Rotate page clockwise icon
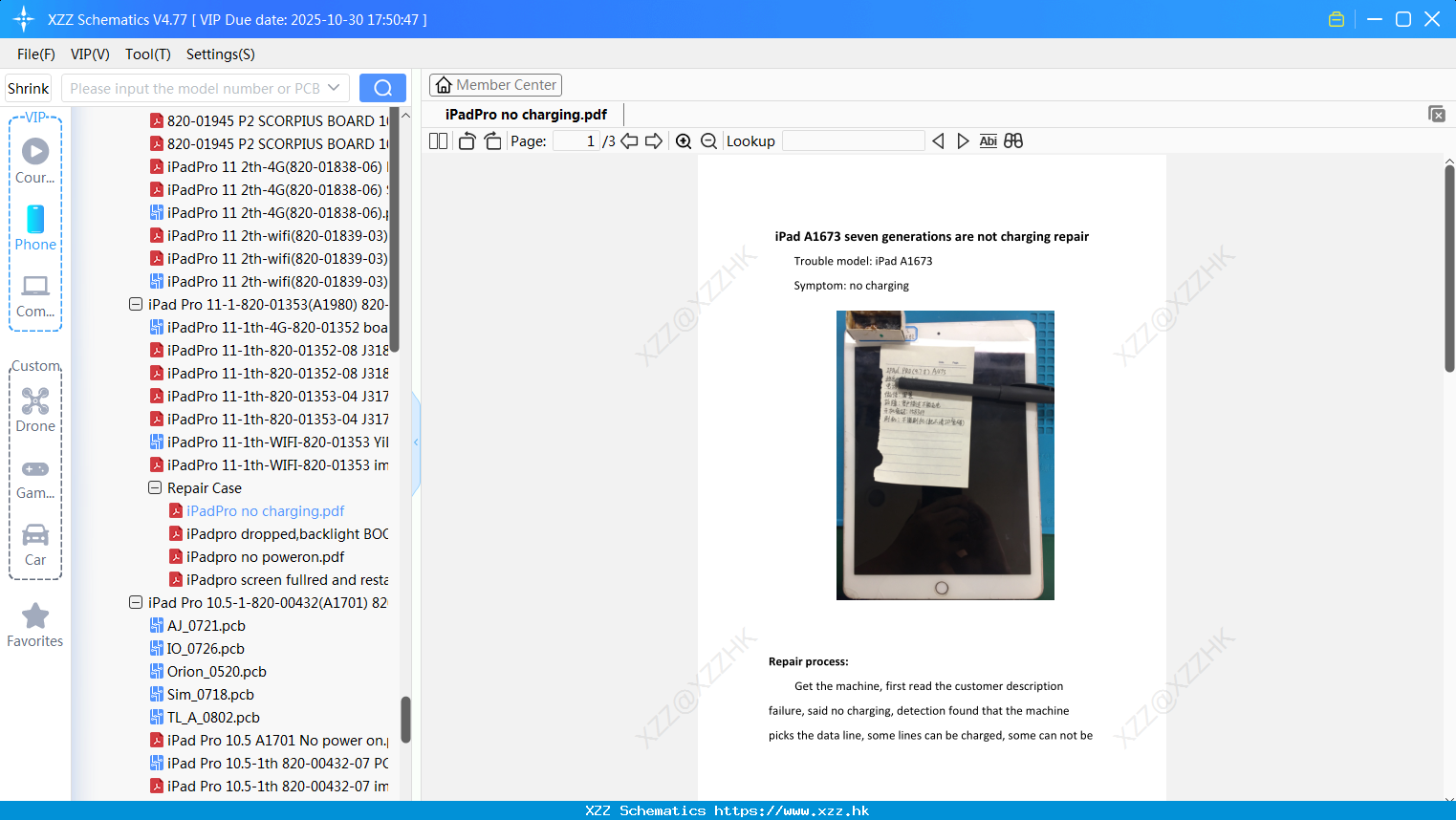Viewport: 1456px width, 820px height. click(x=492, y=140)
